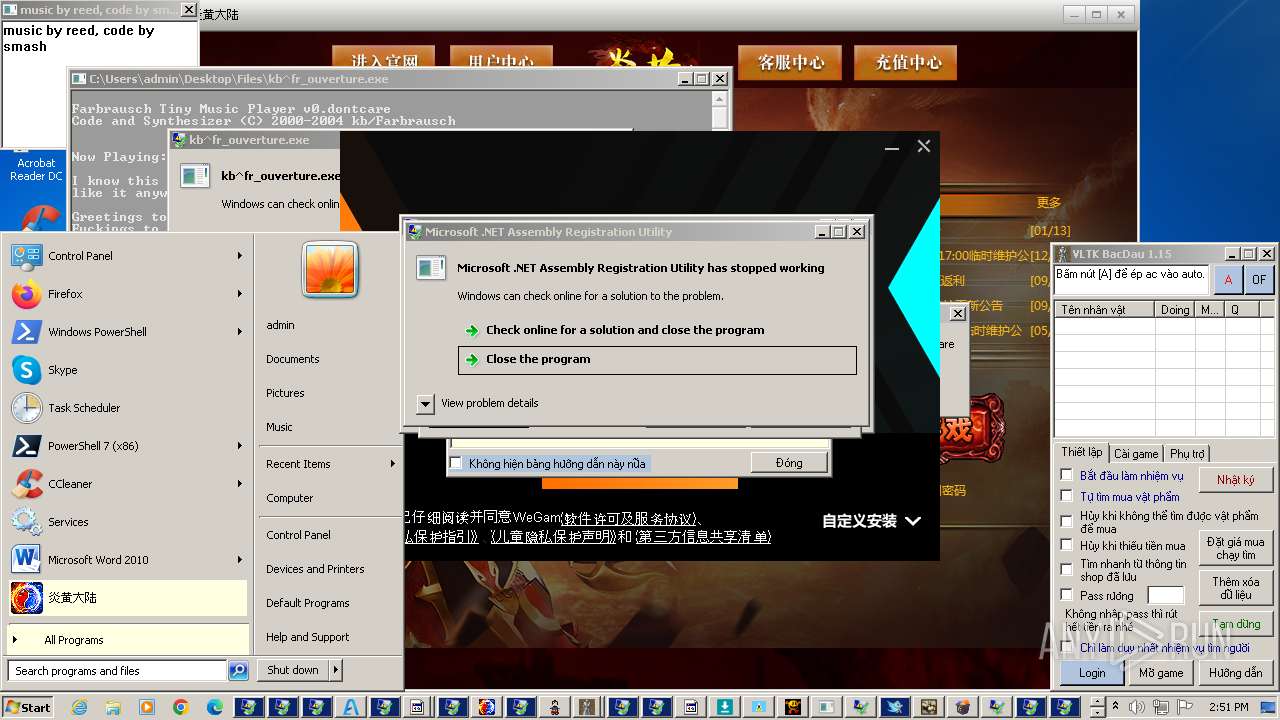Screen dimensions: 1280x720
Task: Launch PowerShell 7 (x86) shortcut
Action: (26, 446)
